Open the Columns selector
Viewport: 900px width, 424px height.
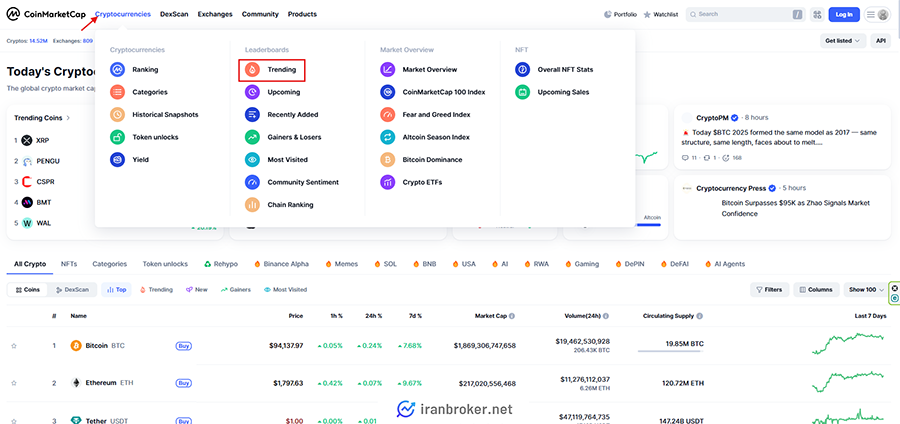point(816,290)
